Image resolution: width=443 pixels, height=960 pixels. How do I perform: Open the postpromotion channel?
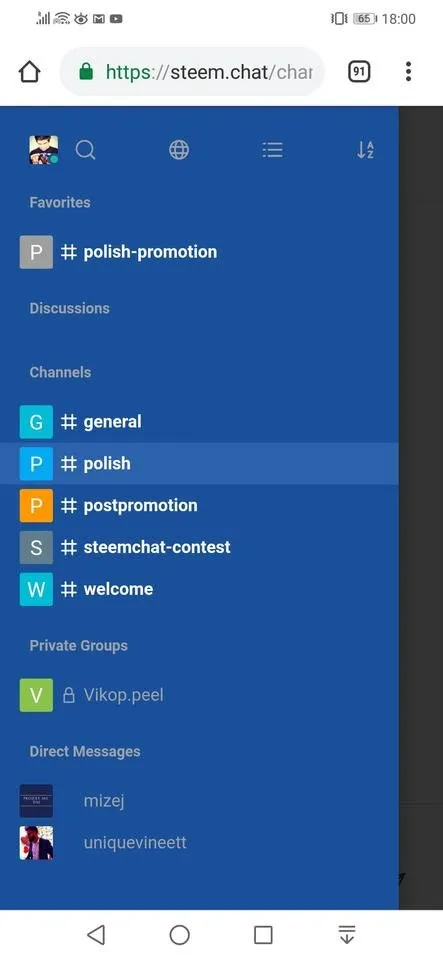pyautogui.click(x=199, y=505)
